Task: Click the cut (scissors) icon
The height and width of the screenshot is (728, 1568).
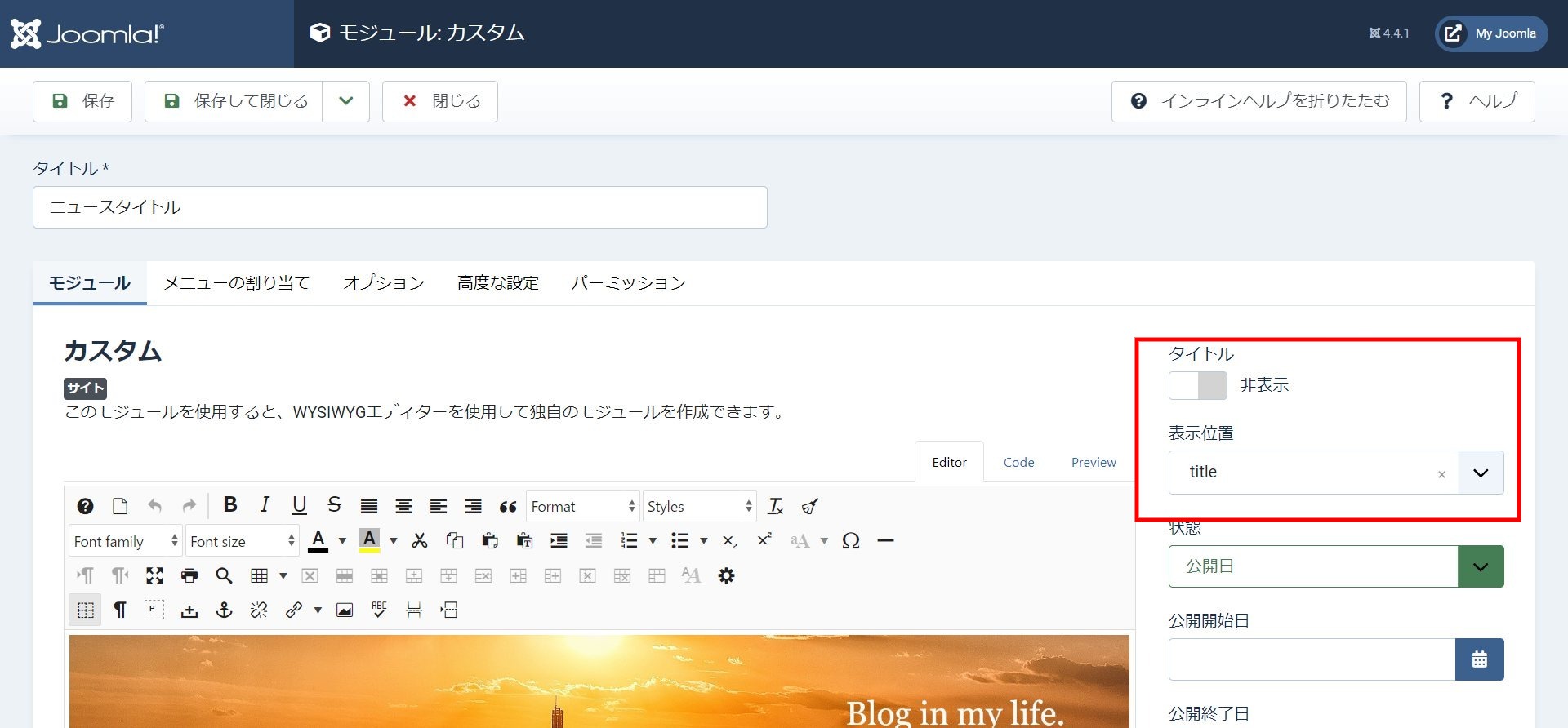Action: (420, 541)
